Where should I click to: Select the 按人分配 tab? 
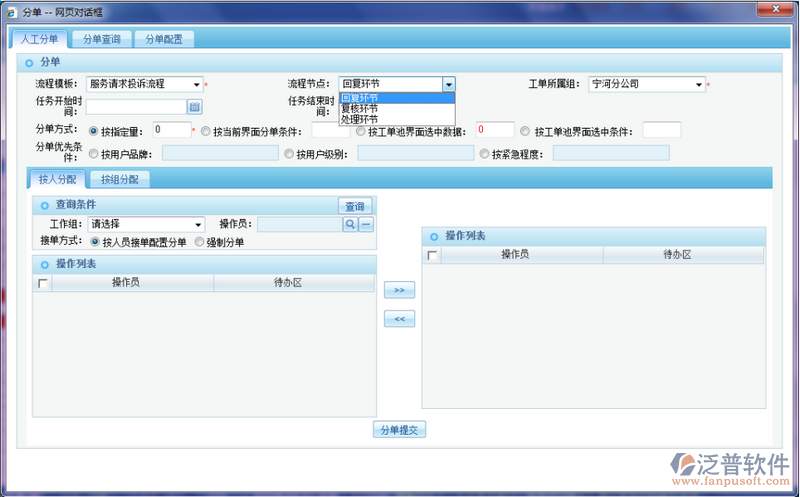coord(57,180)
